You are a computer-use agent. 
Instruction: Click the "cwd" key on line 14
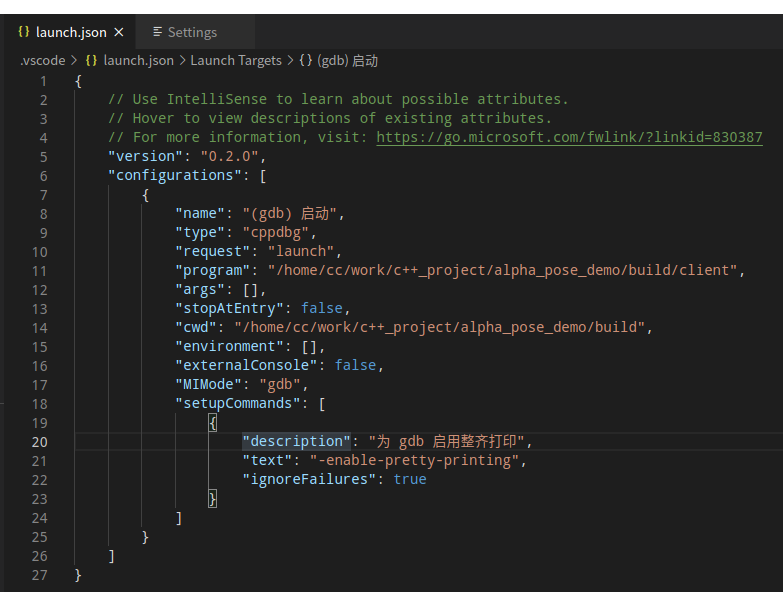pos(196,327)
